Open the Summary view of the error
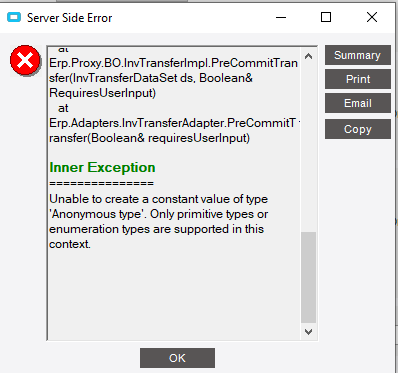Viewport: 398px width, 373px height. (358, 55)
